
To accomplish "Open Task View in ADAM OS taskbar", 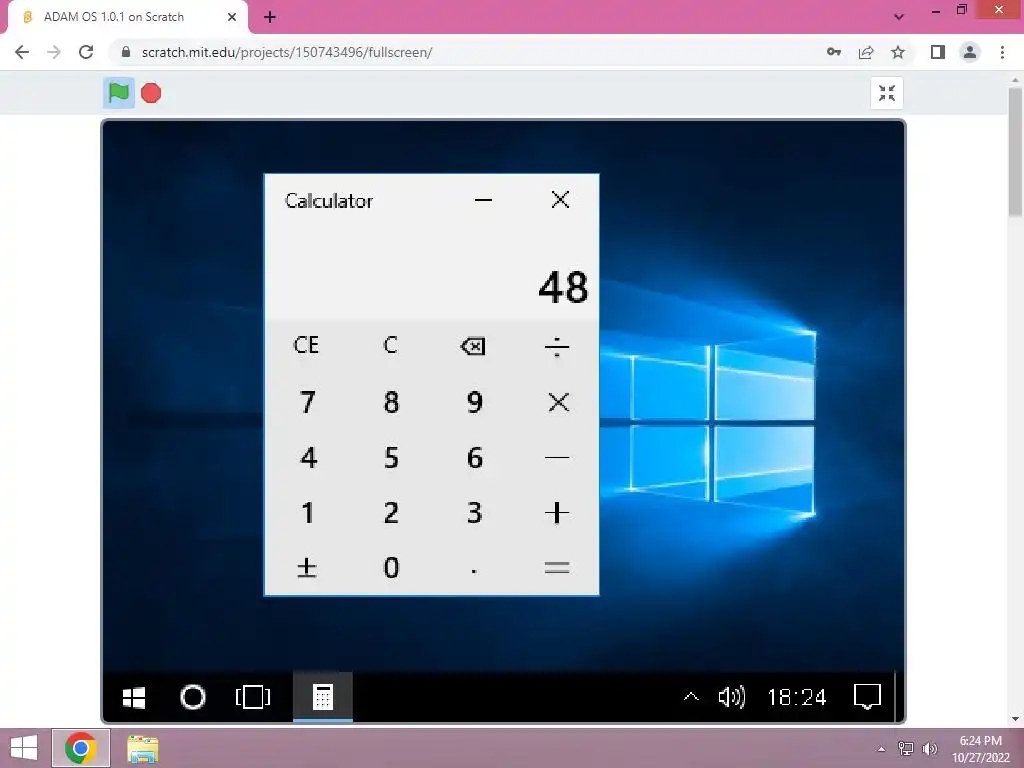I will (x=253, y=697).
